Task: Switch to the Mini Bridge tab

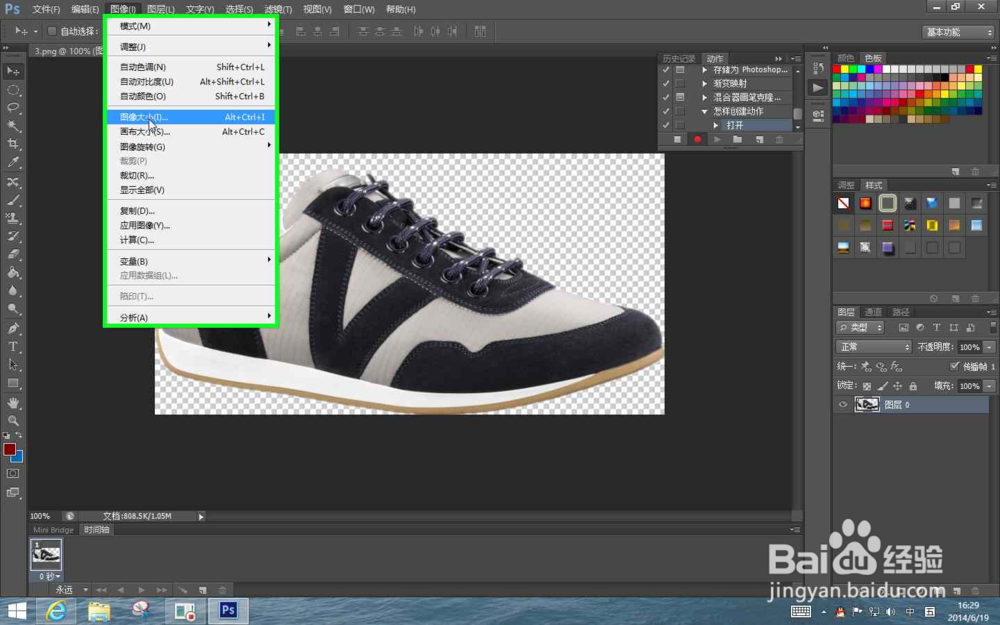Action: tap(53, 530)
